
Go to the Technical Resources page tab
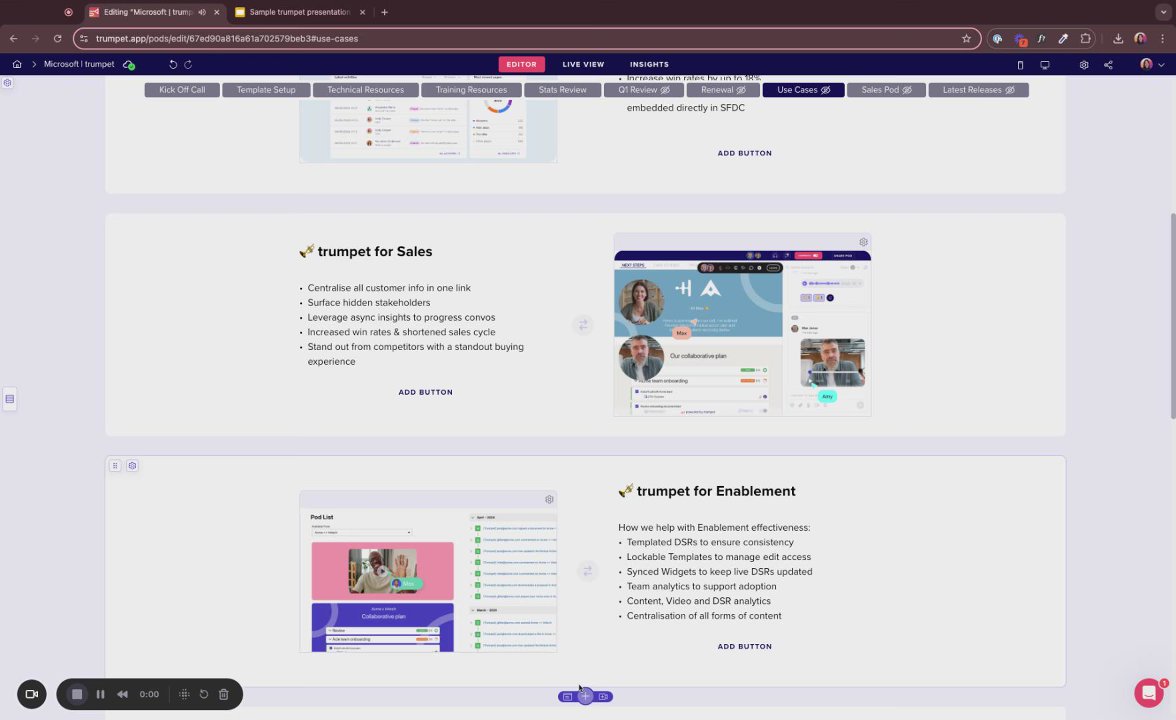pyautogui.click(x=365, y=90)
